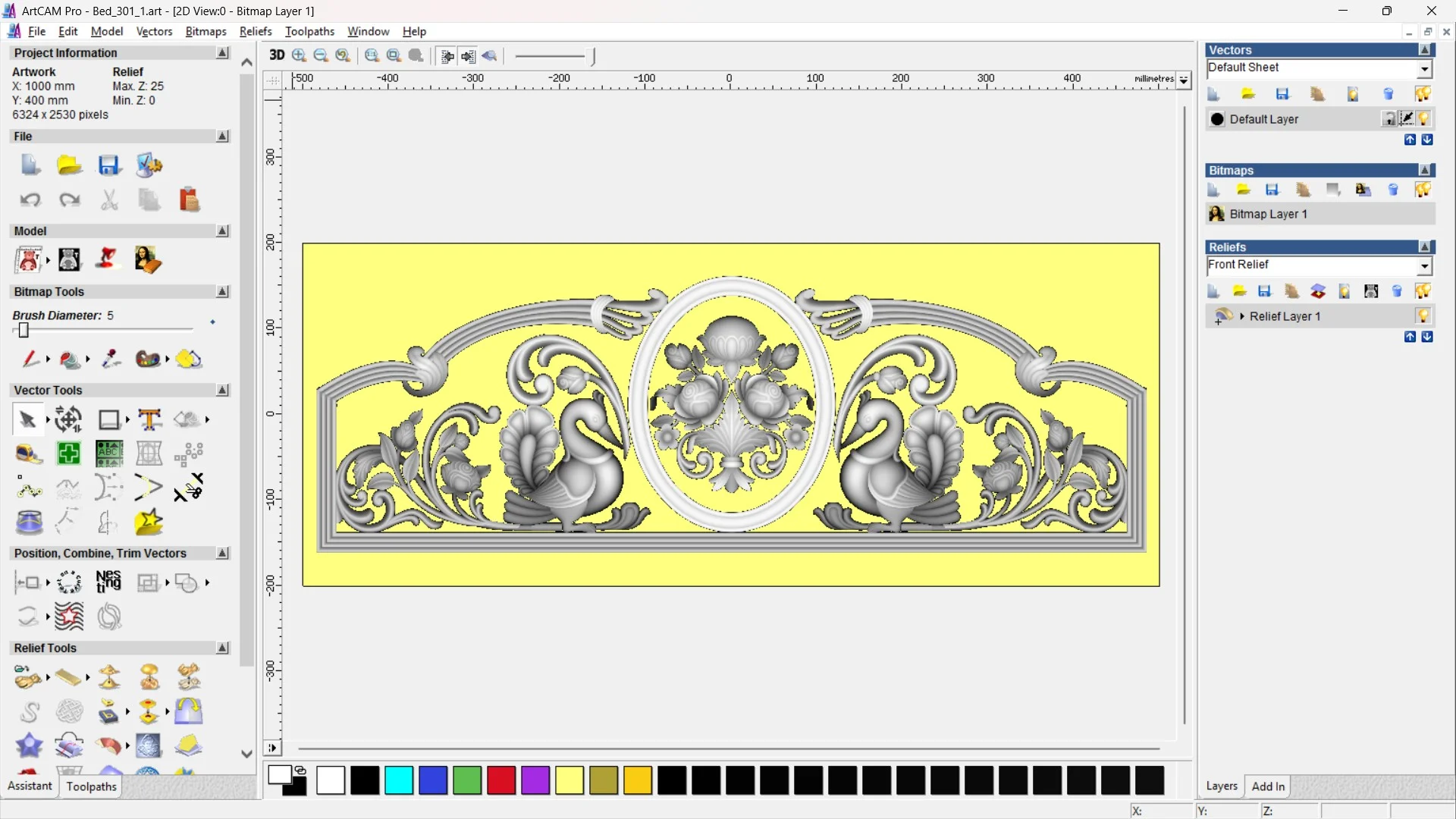Click the Create star vector tool
Screen dimensions: 1456x819
point(149,522)
